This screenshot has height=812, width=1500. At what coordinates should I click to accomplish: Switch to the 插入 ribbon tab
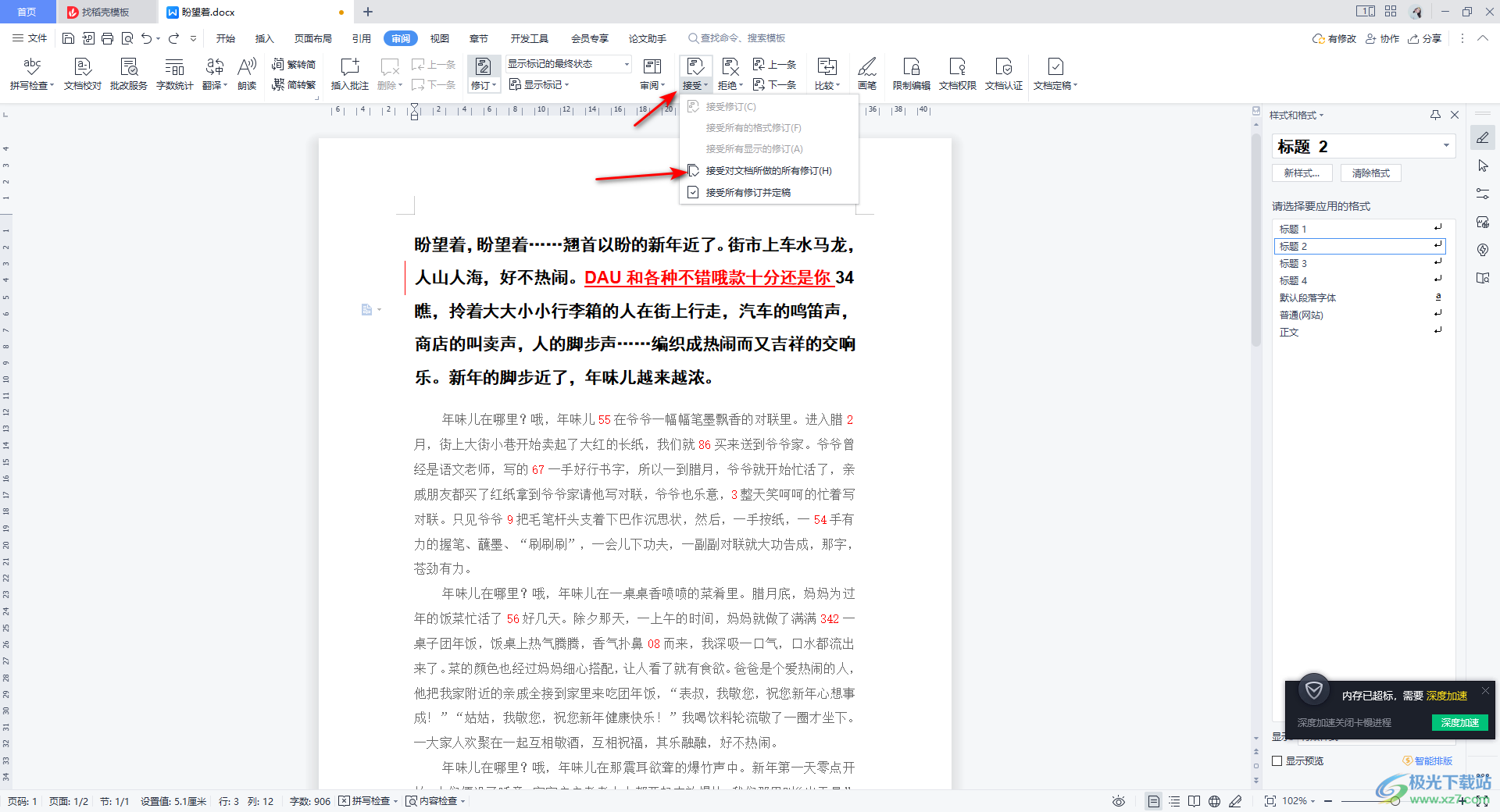(265, 38)
